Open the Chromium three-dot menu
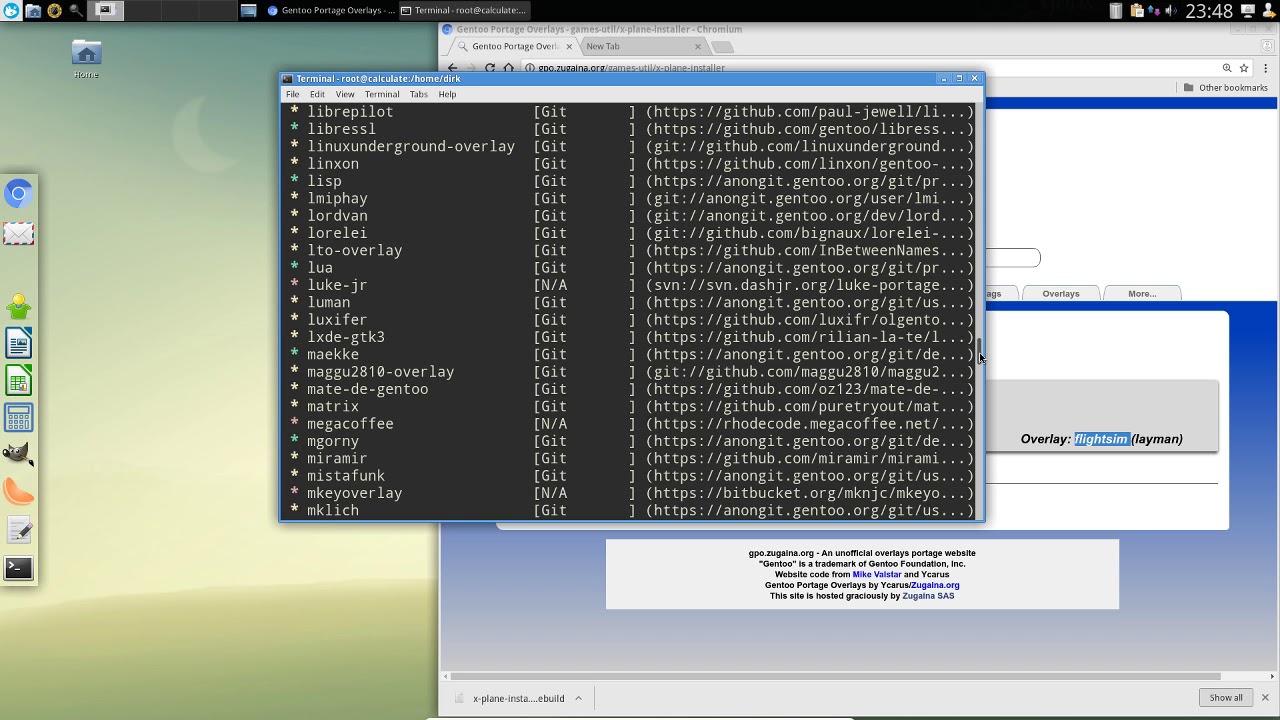The width and height of the screenshot is (1280, 720). (x=1266, y=68)
